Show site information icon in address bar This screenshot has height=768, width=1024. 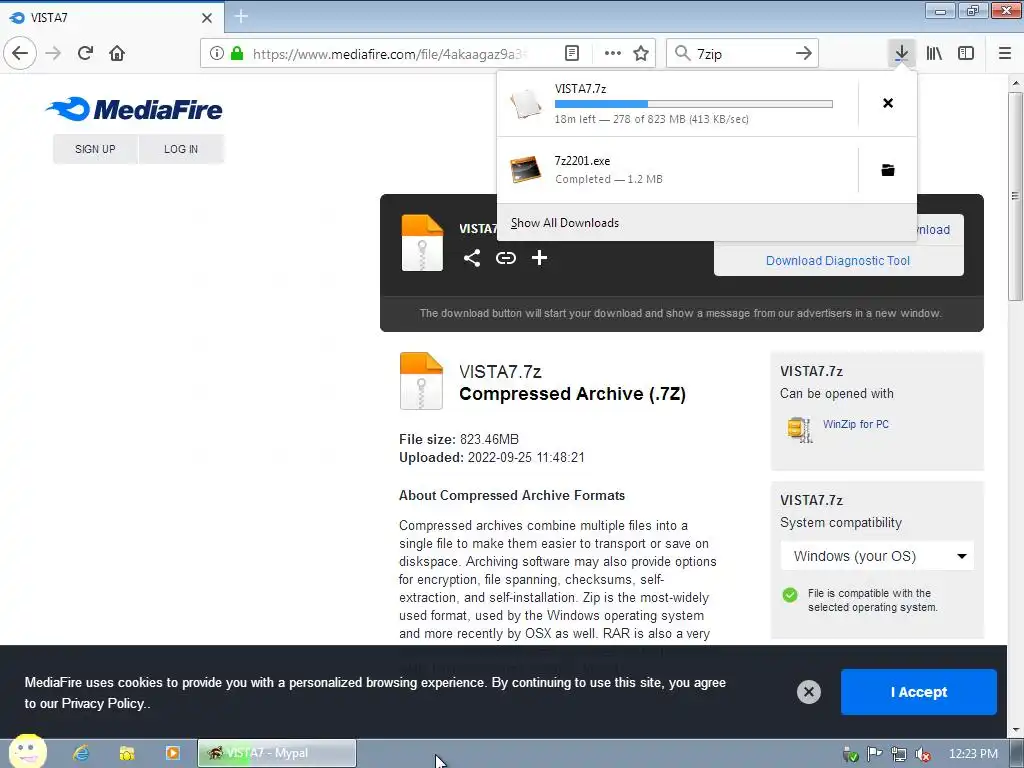(x=217, y=53)
